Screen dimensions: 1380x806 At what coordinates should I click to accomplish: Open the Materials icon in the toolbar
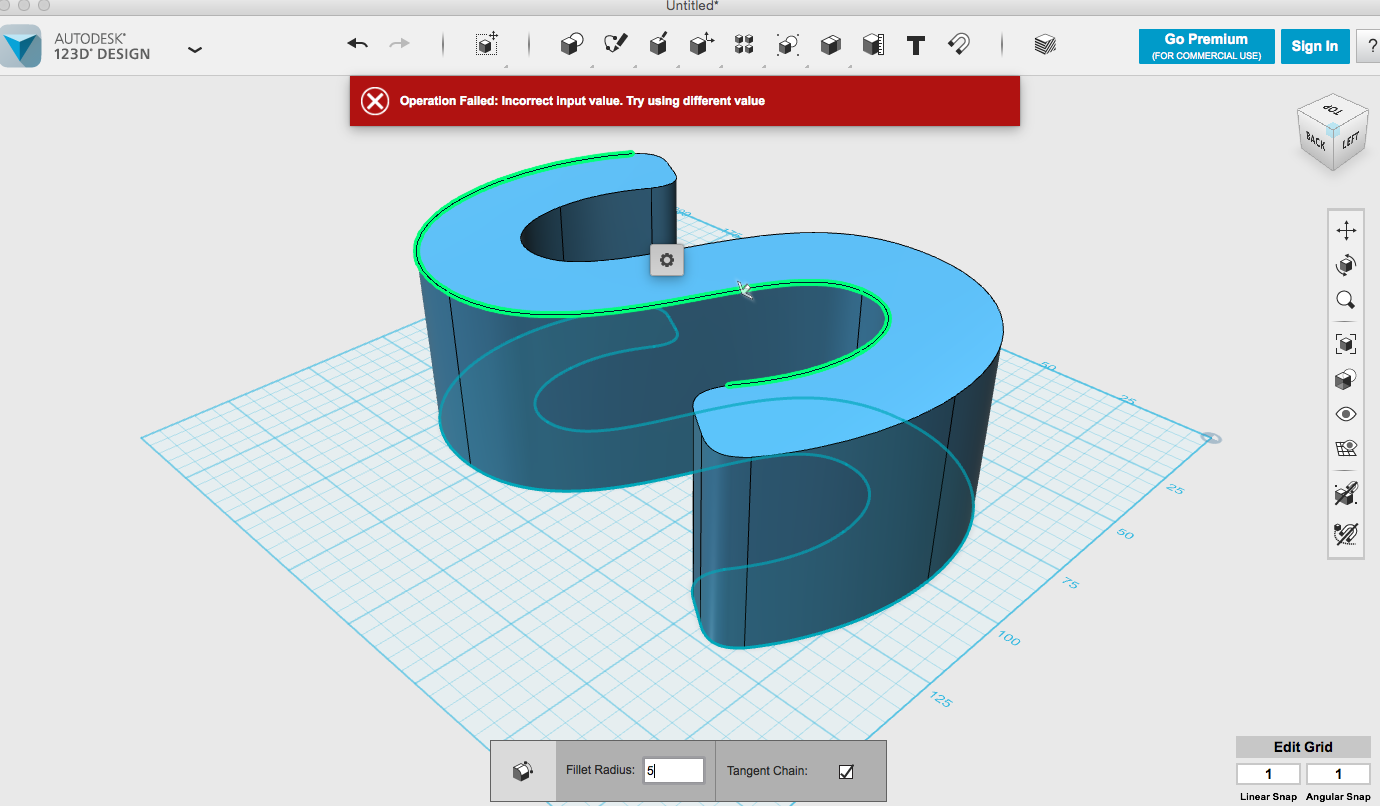(1045, 44)
